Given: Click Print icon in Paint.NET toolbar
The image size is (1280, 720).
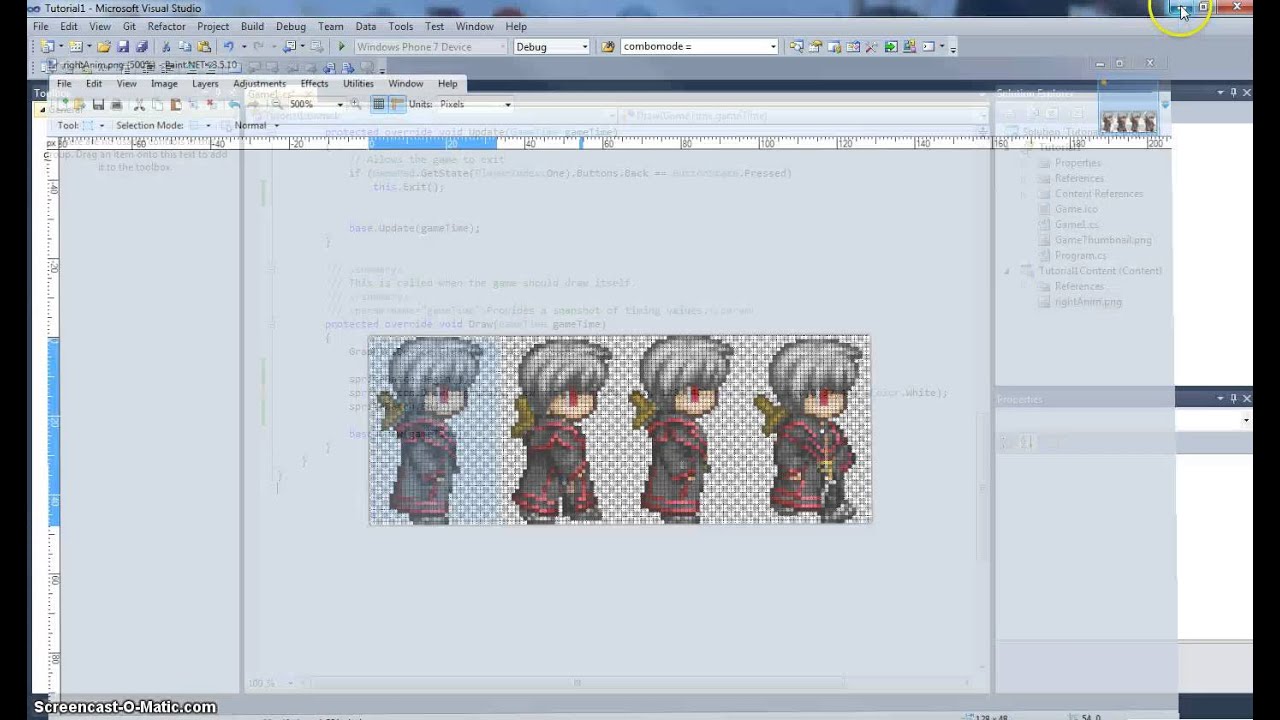Looking at the screenshot, I should click(x=116, y=104).
